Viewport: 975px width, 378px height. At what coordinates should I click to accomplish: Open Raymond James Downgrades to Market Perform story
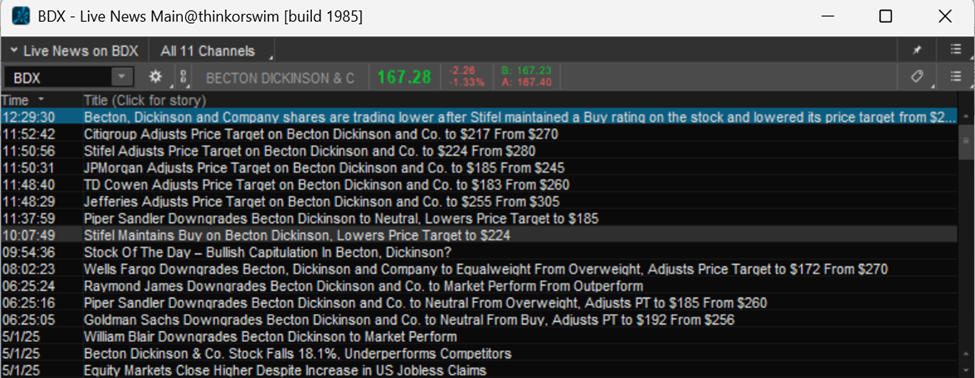coord(363,286)
